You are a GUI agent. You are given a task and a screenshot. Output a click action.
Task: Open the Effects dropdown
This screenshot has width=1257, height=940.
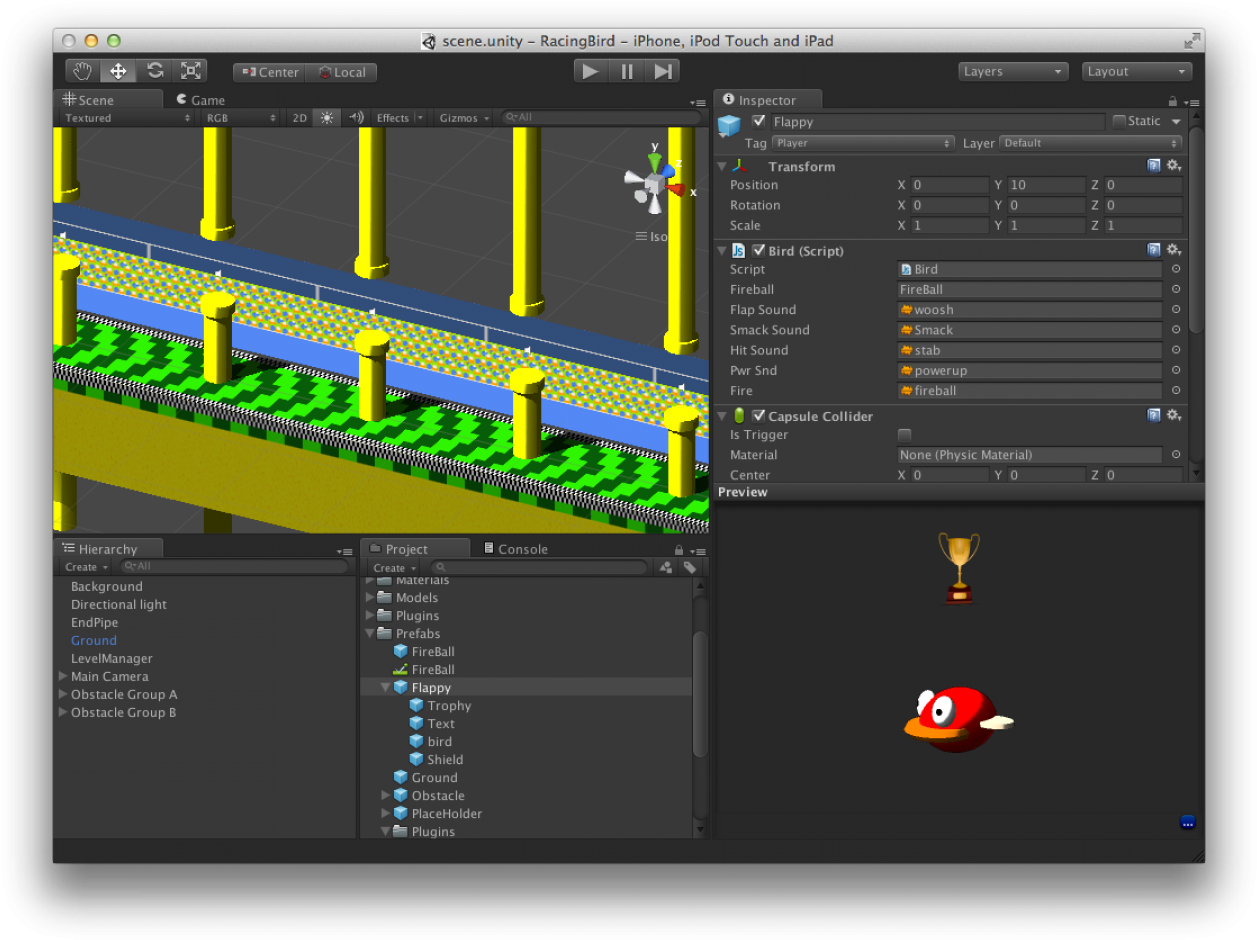399,118
